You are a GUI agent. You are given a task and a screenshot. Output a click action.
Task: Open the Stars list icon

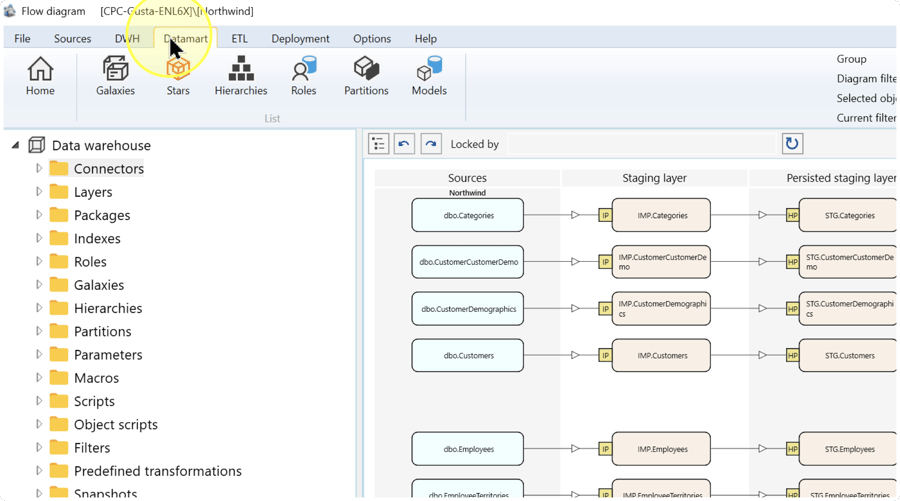coord(178,76)
